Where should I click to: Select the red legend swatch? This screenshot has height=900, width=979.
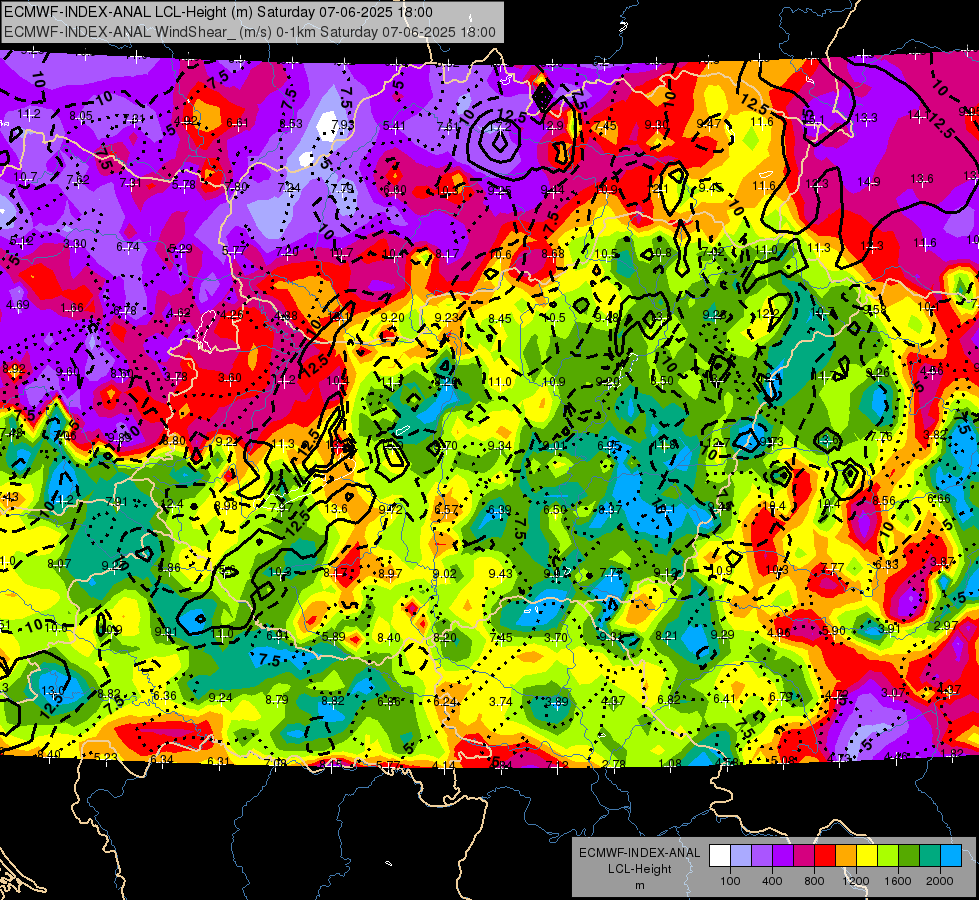click(x=825, y=856)
